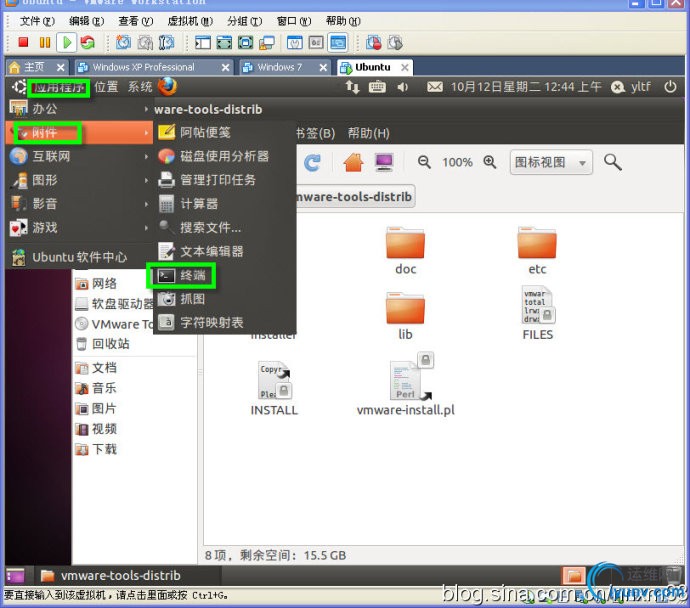Expand the 图形 submenu
The width and height of the screenshot is (690, 608).
[79, 180]
